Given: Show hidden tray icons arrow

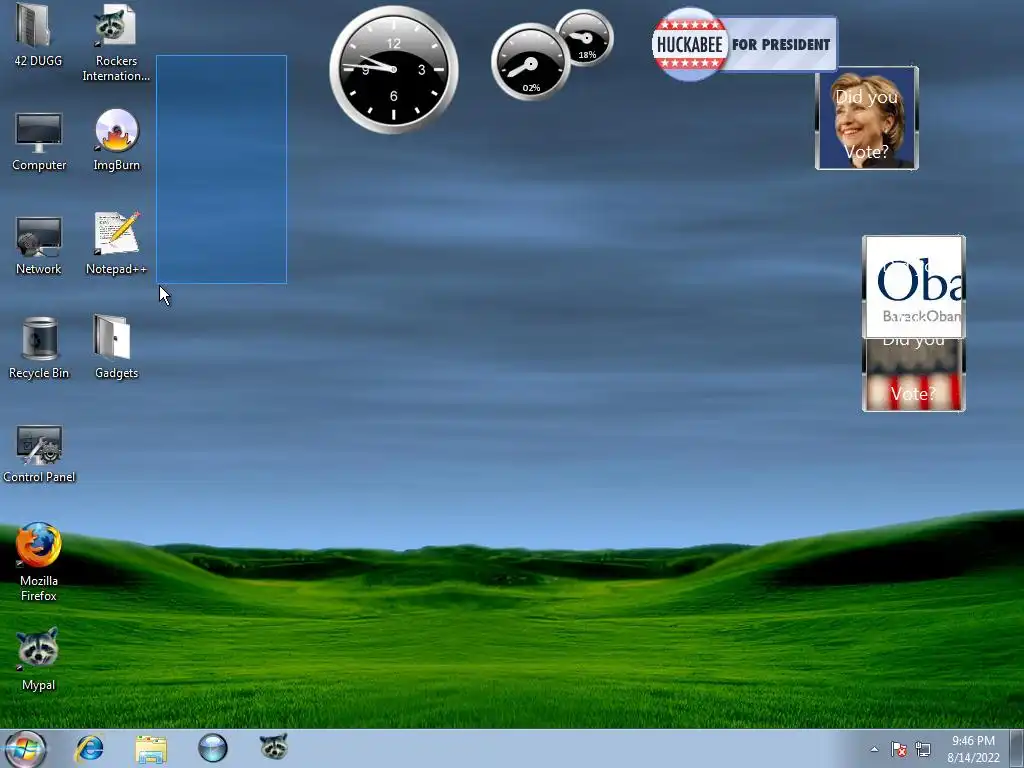Looking at the screenshot, I should [874, 749].
